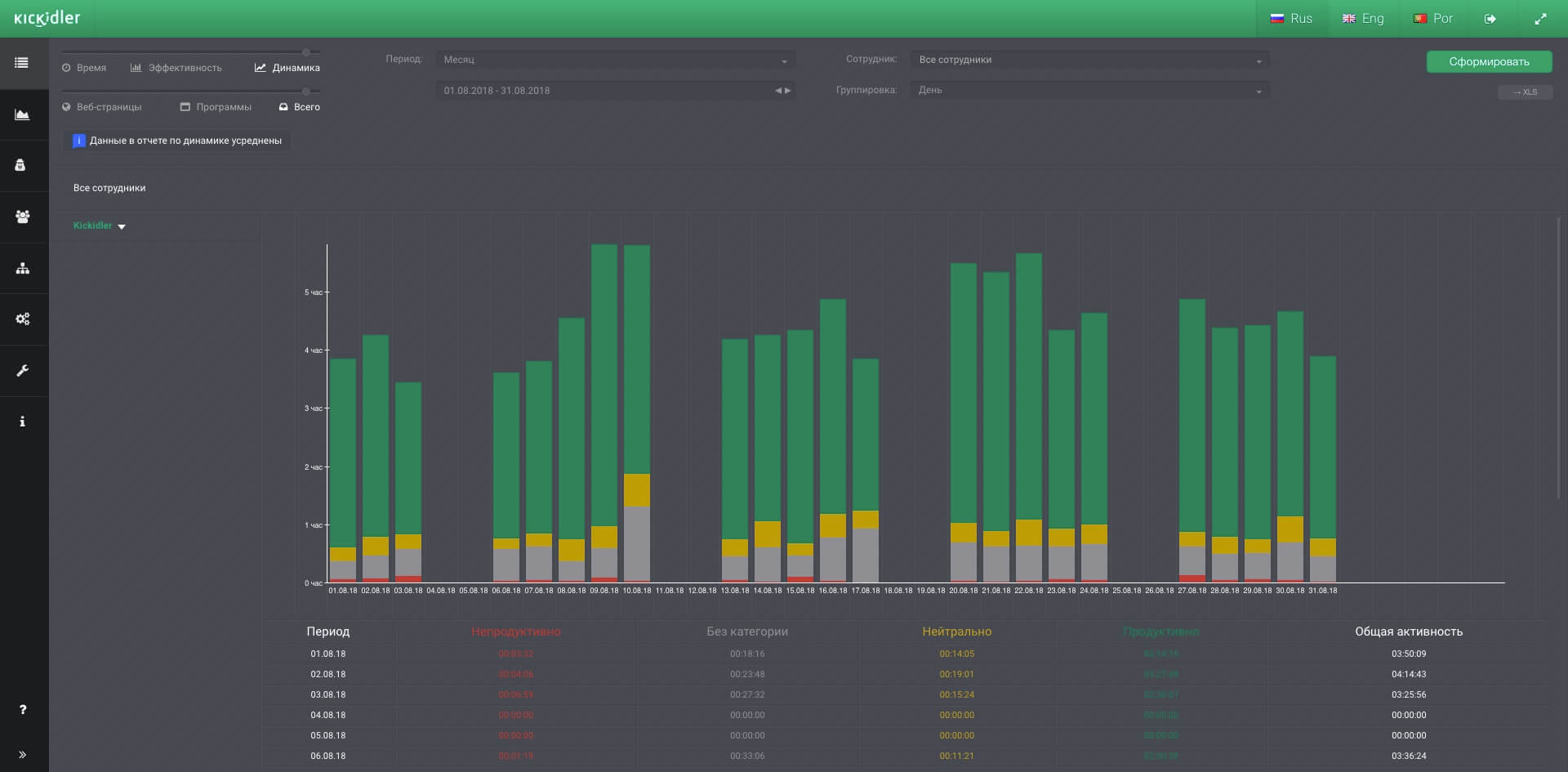Click the Нейтрально column header
This screenshot has height=772, width=1568.
click(956, 631)
